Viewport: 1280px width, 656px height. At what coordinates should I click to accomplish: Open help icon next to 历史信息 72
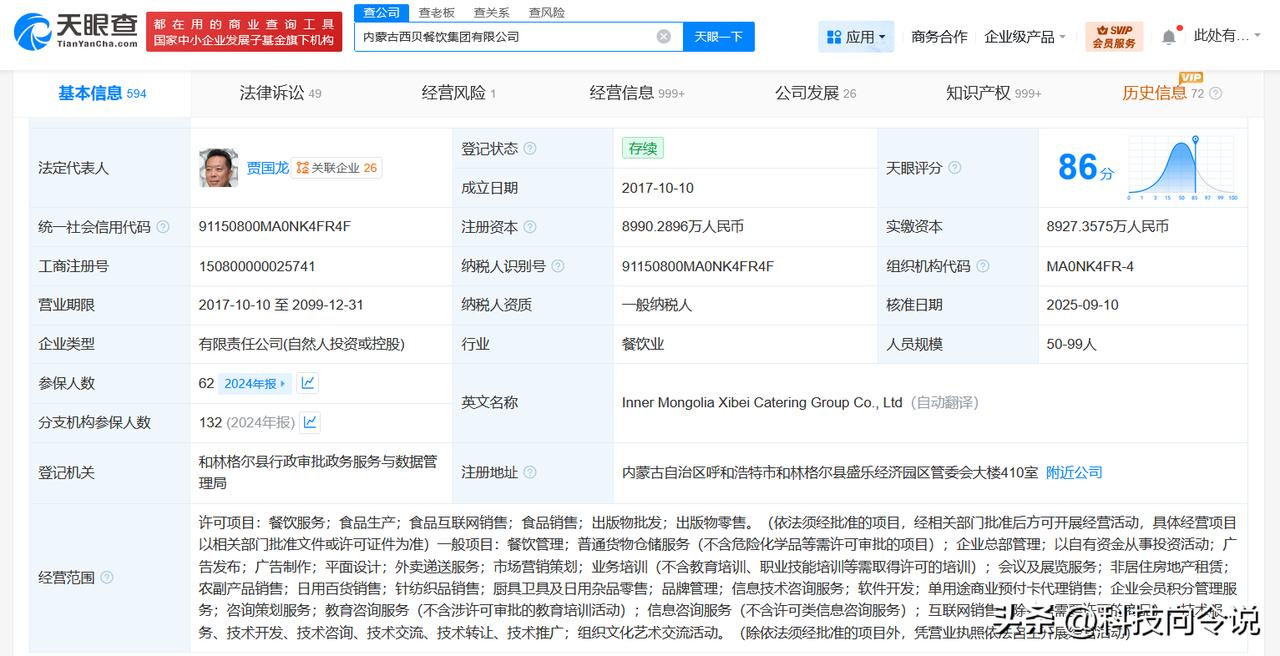1215,93
